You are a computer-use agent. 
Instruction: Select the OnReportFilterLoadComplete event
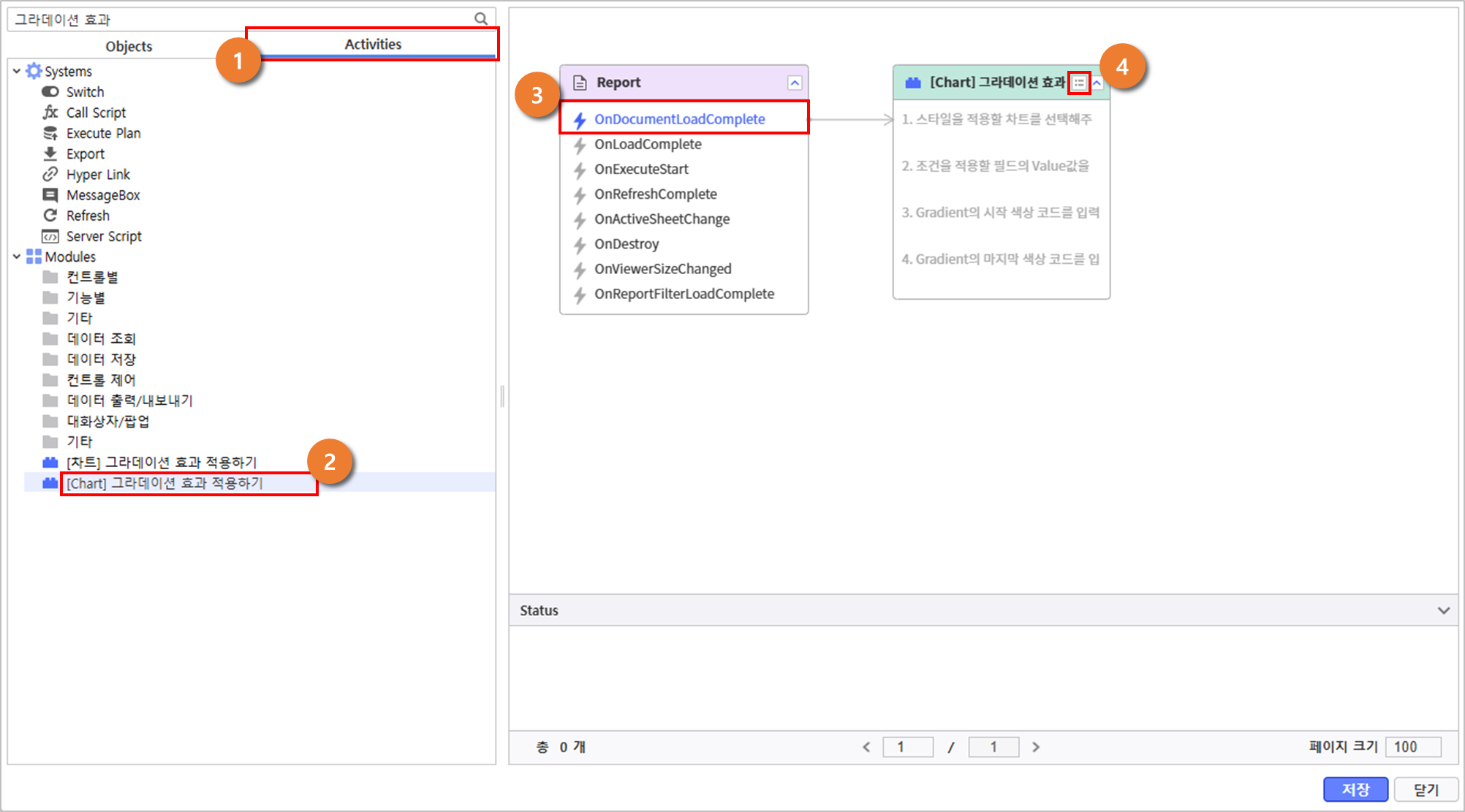684,293
